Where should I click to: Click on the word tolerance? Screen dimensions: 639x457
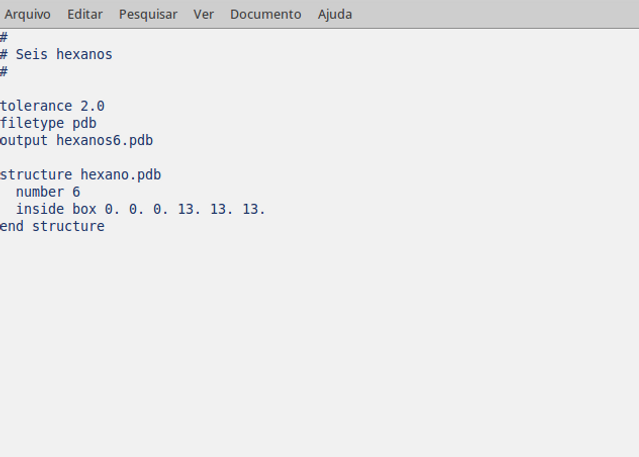[x=36, y=106]
